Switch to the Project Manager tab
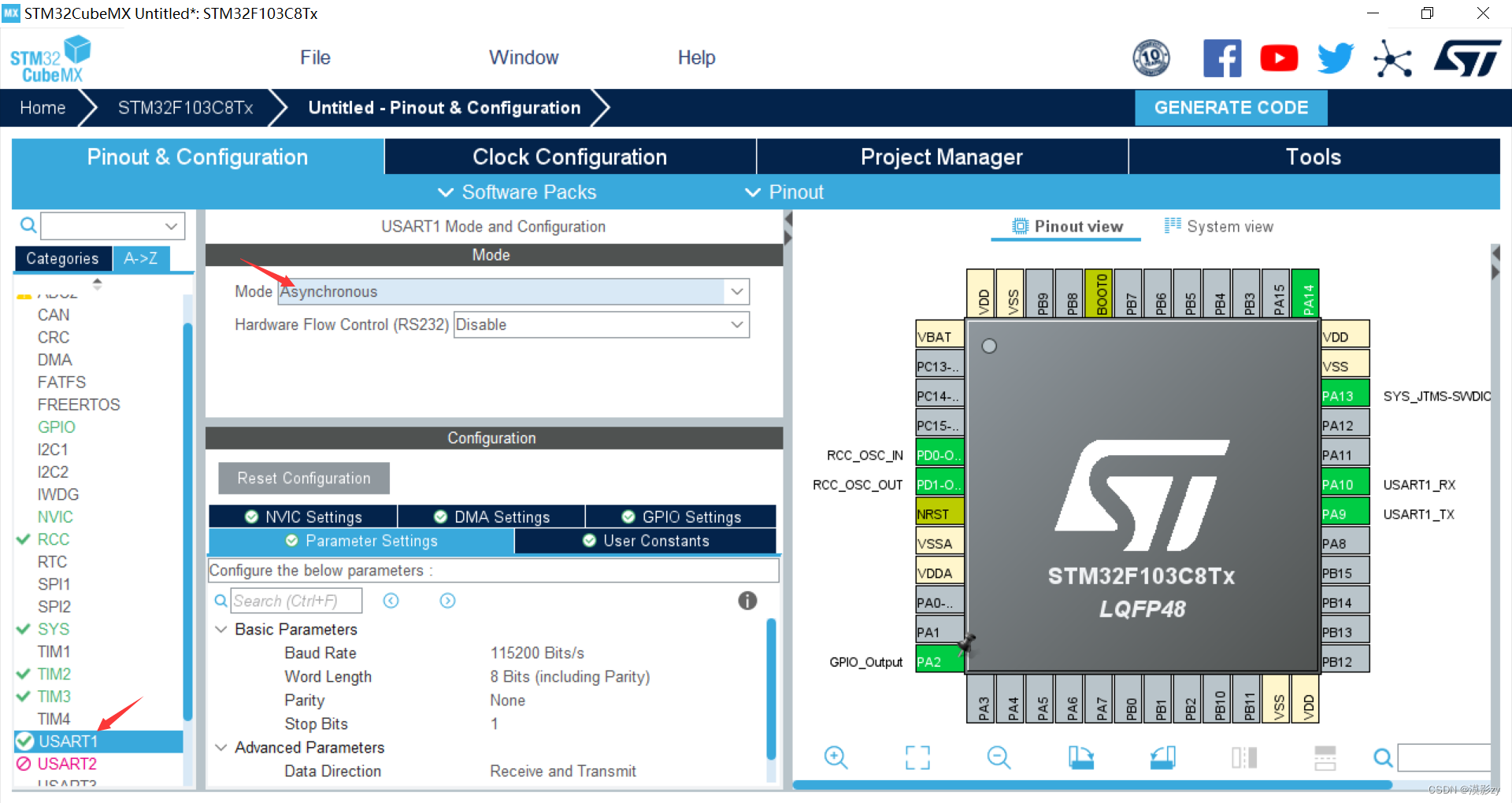The width and height of the screenshot is (1512, 803). [x=942, y=157]
